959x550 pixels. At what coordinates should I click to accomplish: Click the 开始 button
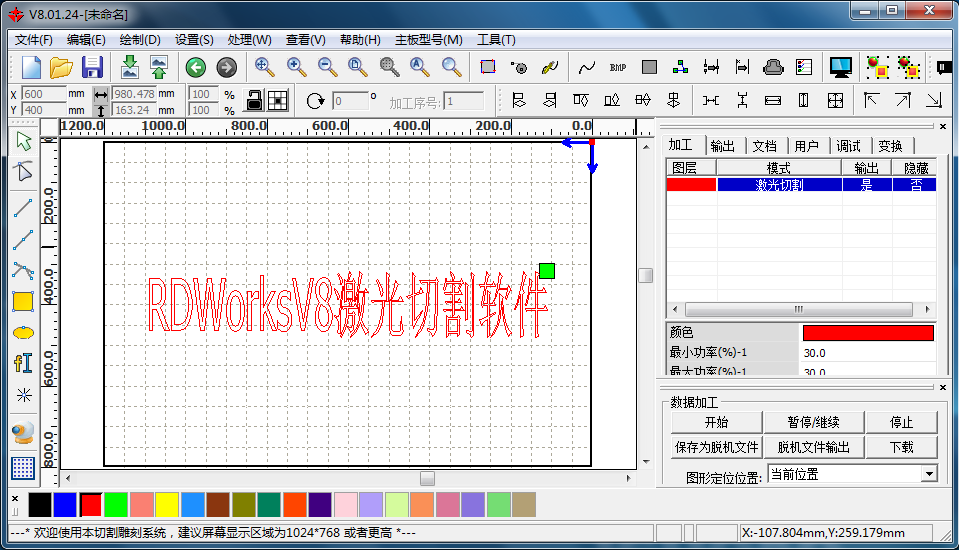click(x=716, y=422)
